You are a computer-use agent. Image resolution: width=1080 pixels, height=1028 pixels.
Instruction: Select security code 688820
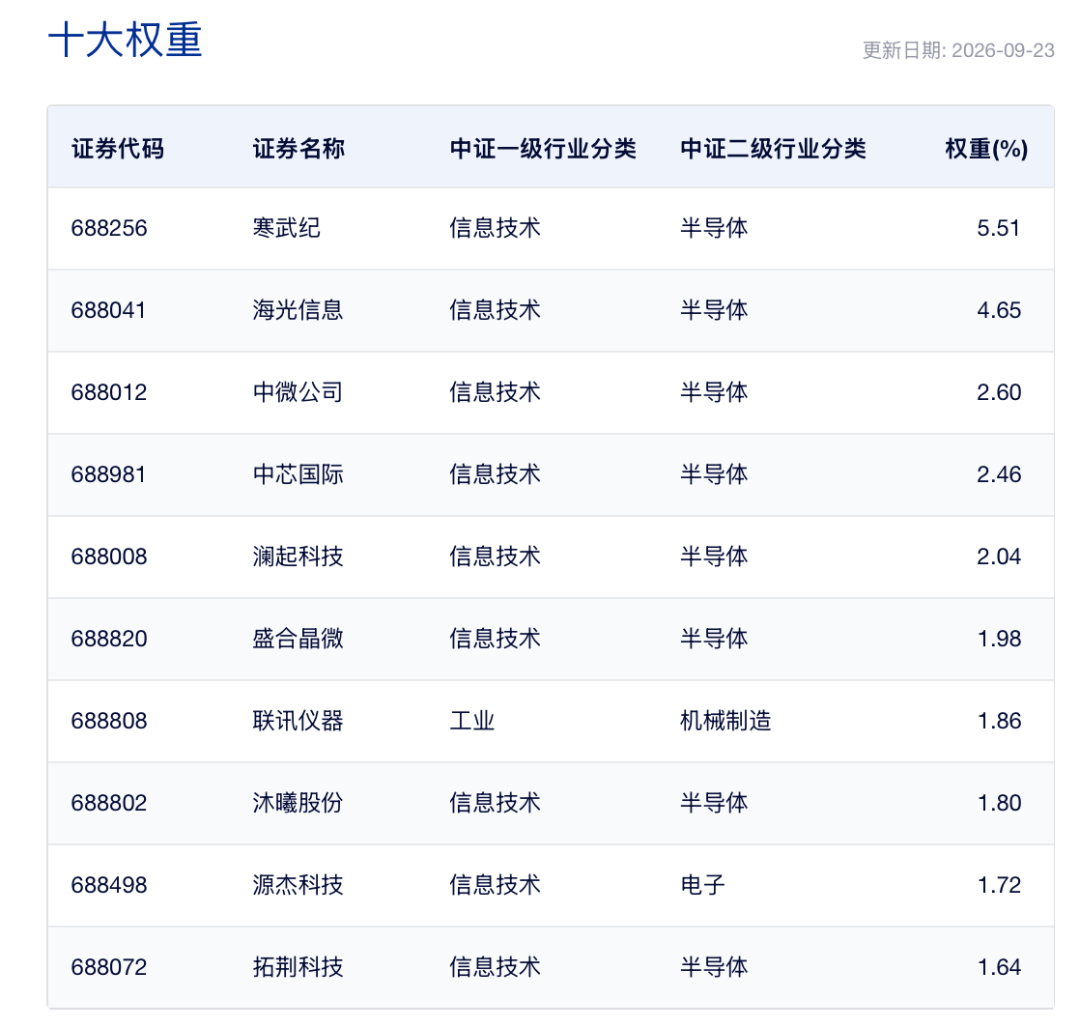pos(109,638)
